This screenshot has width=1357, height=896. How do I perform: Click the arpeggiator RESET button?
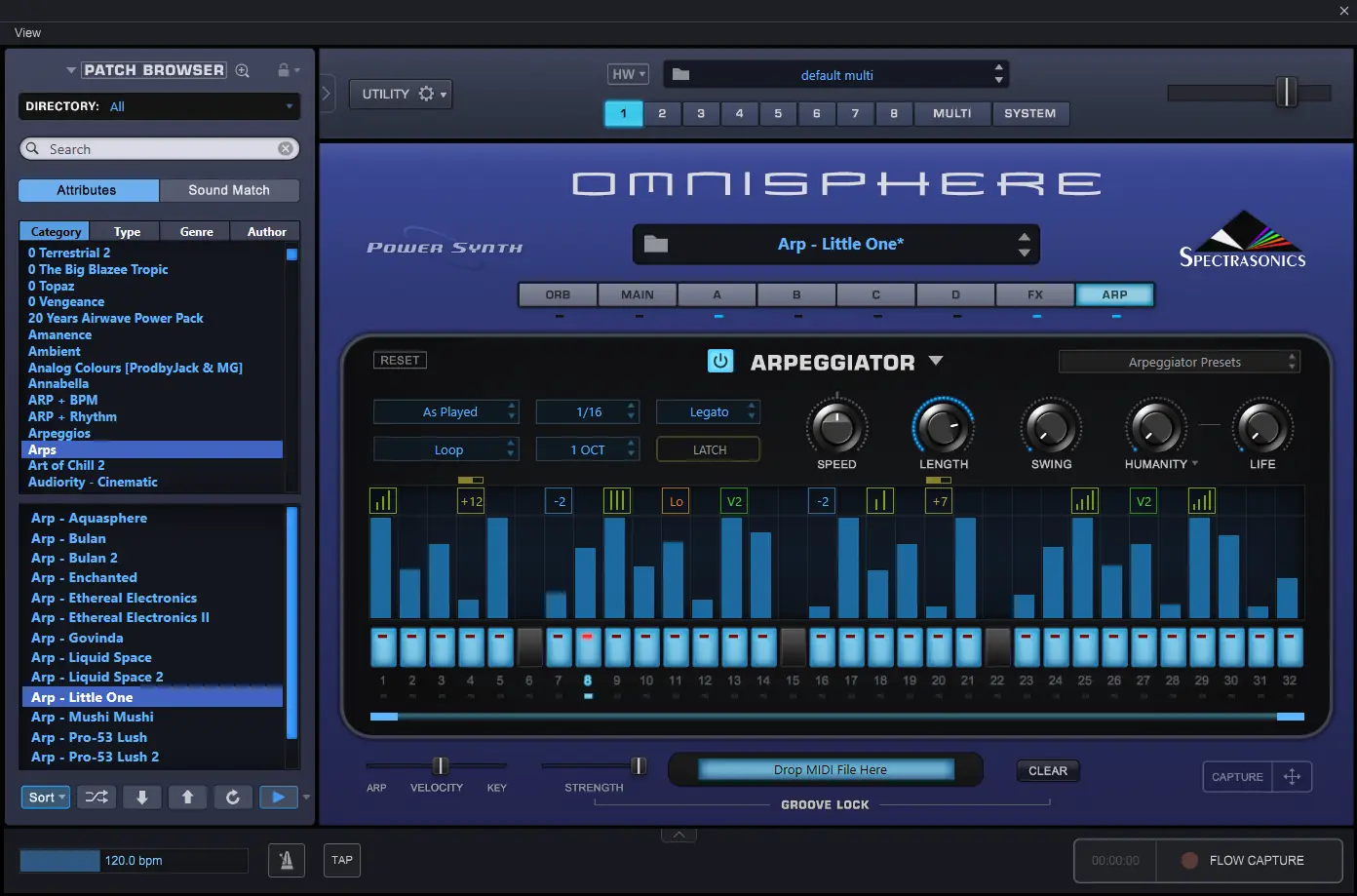tap(400, 361)
